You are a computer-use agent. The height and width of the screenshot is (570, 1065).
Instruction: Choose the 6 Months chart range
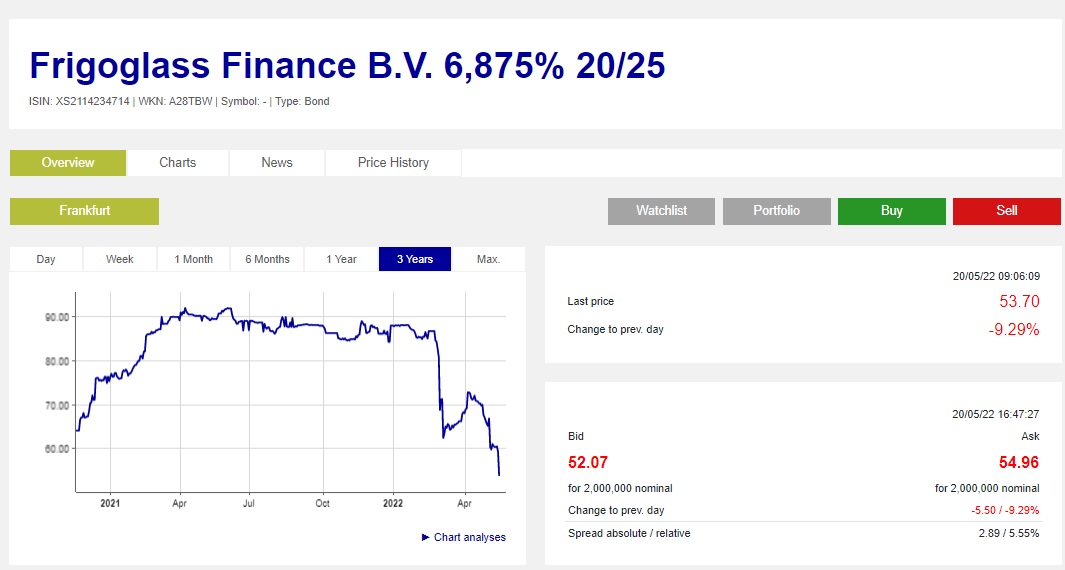[268, 259]
